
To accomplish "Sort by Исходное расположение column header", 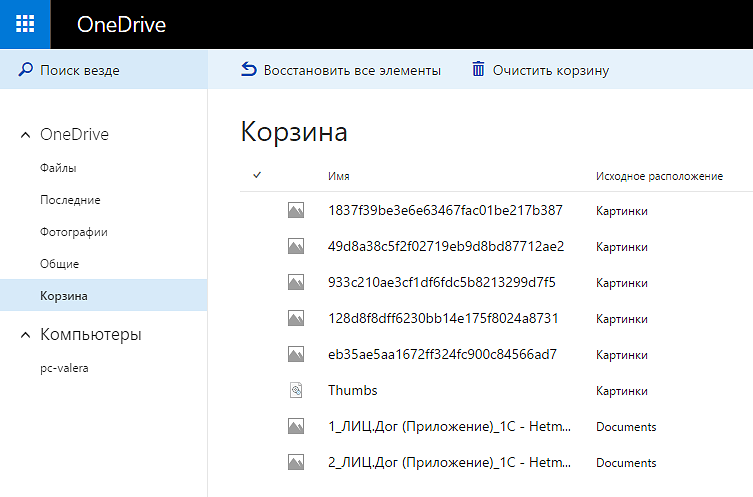I will (659, 176).
